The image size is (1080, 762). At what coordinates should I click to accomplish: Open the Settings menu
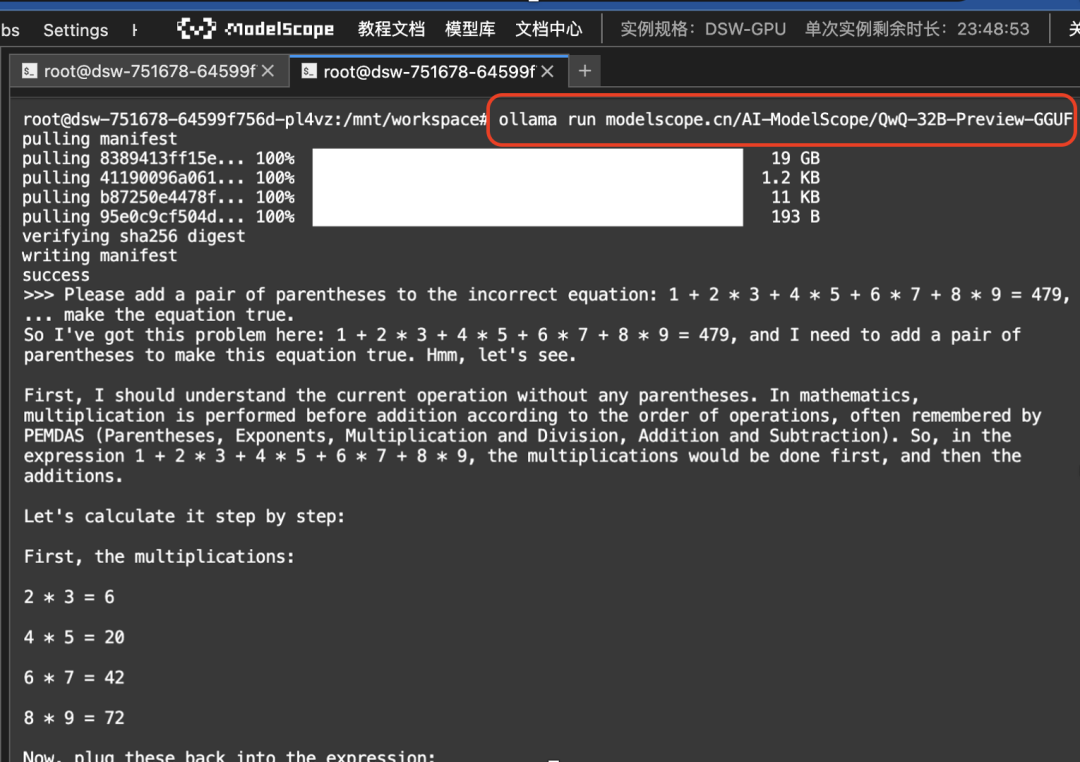pos(75,30)
